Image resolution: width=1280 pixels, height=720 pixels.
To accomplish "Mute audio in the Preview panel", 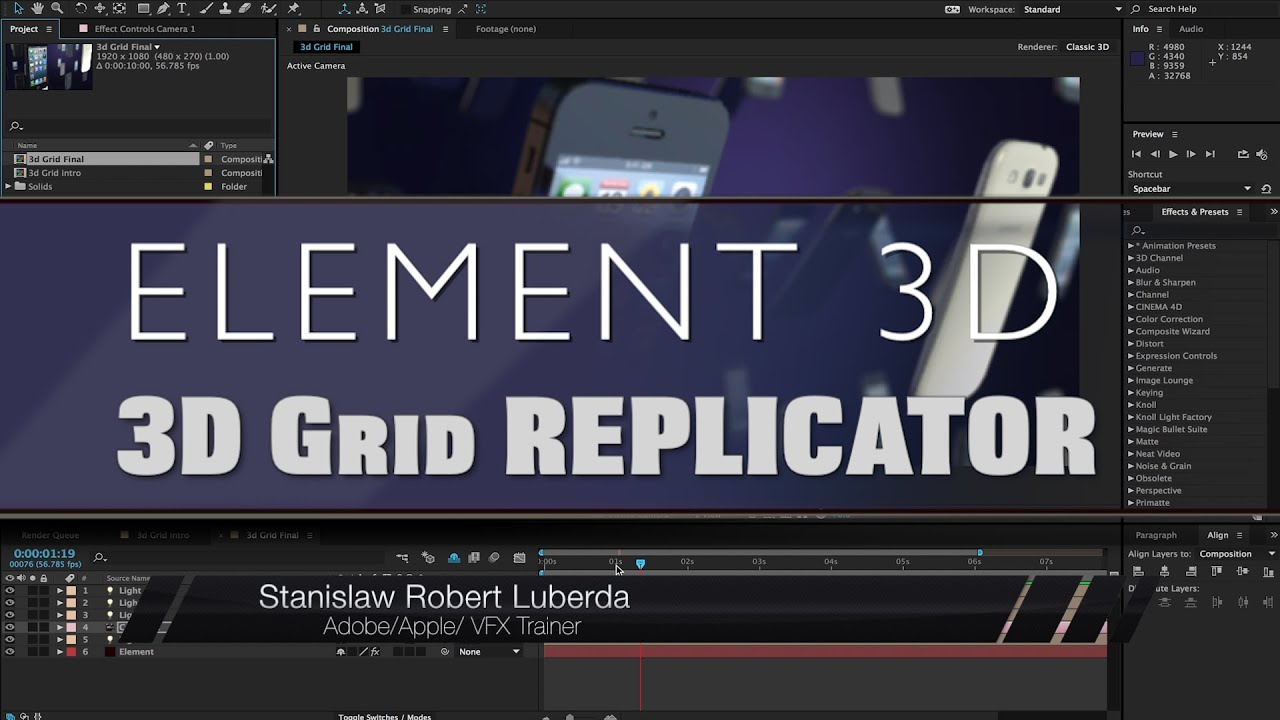I will (x=1262, y=154).
